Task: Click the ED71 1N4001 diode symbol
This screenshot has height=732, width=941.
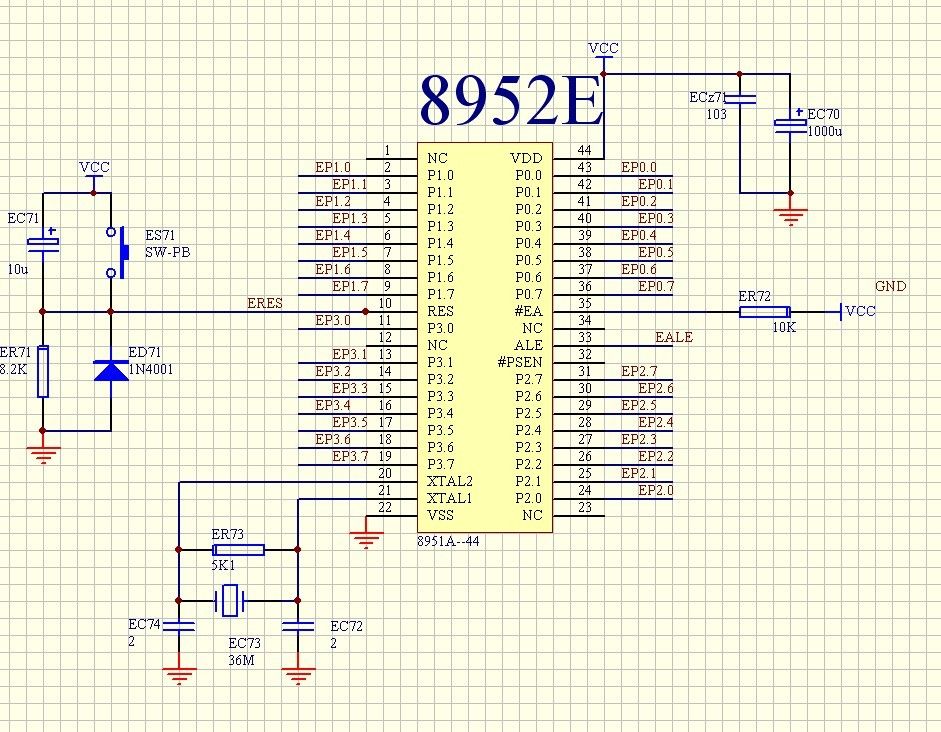Action: (x=110, y=369)
